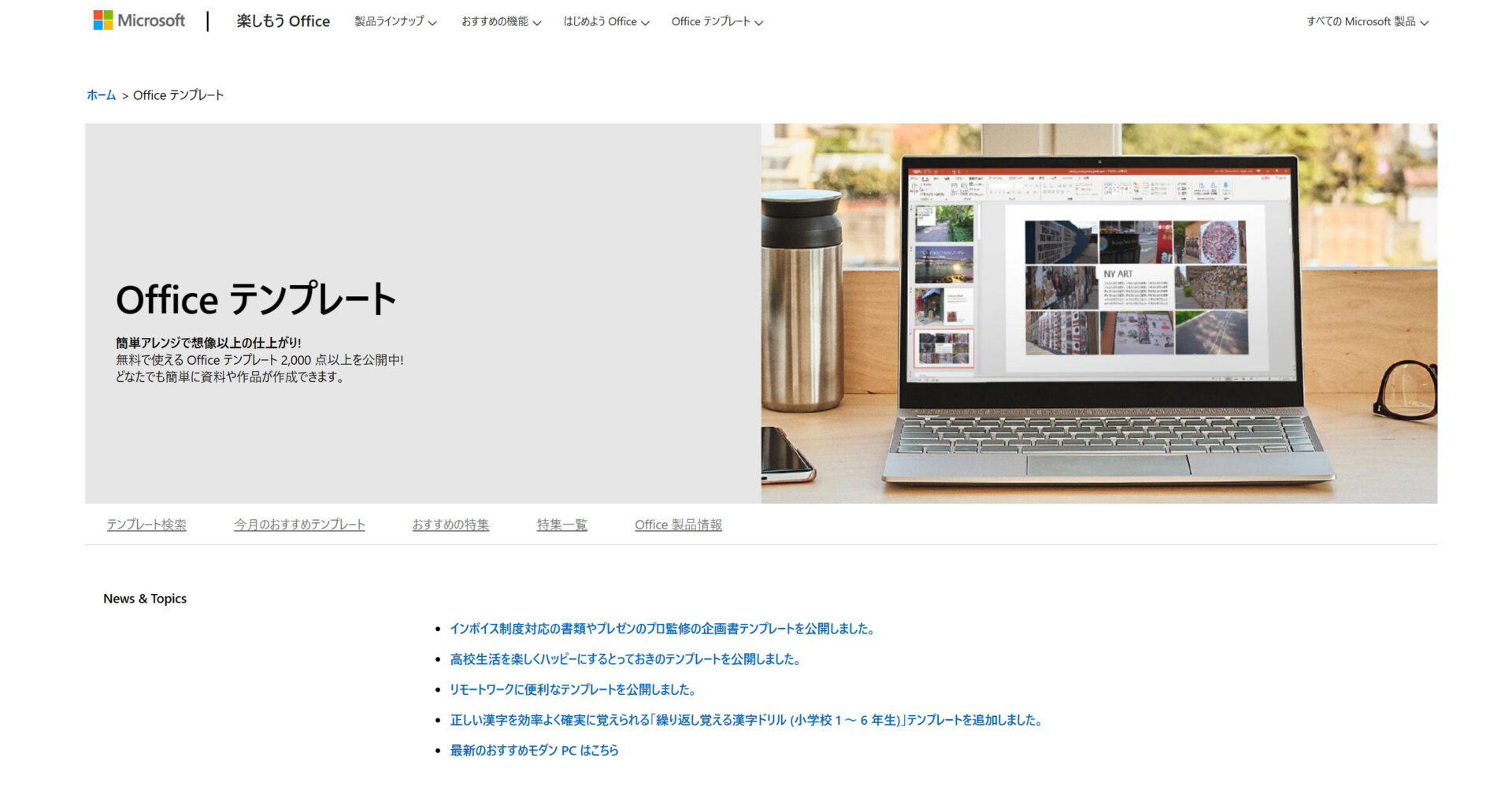
Task: Click the 高校生活 template news link
Action: pyautogui.click(x=626, y=659)
